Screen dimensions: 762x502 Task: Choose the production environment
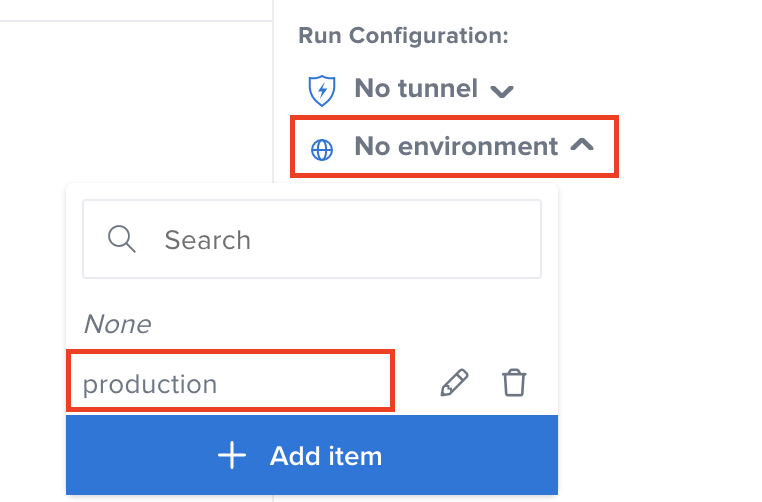(x=150, y=384)
